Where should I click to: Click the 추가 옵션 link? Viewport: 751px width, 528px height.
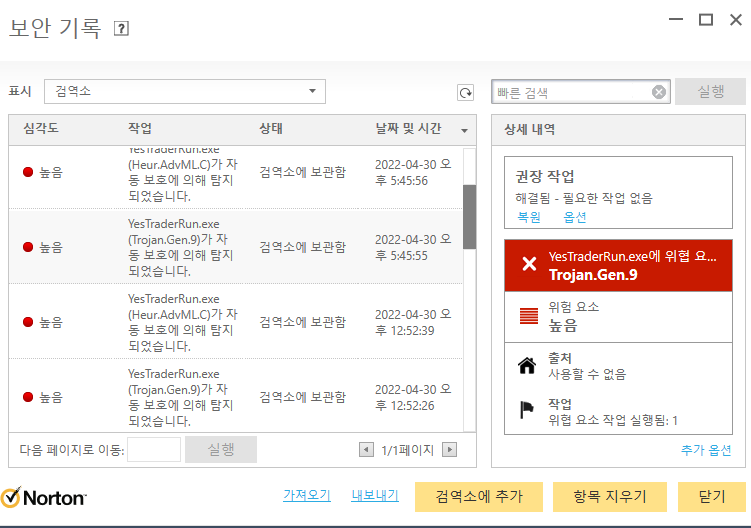[x=706, y=451]
